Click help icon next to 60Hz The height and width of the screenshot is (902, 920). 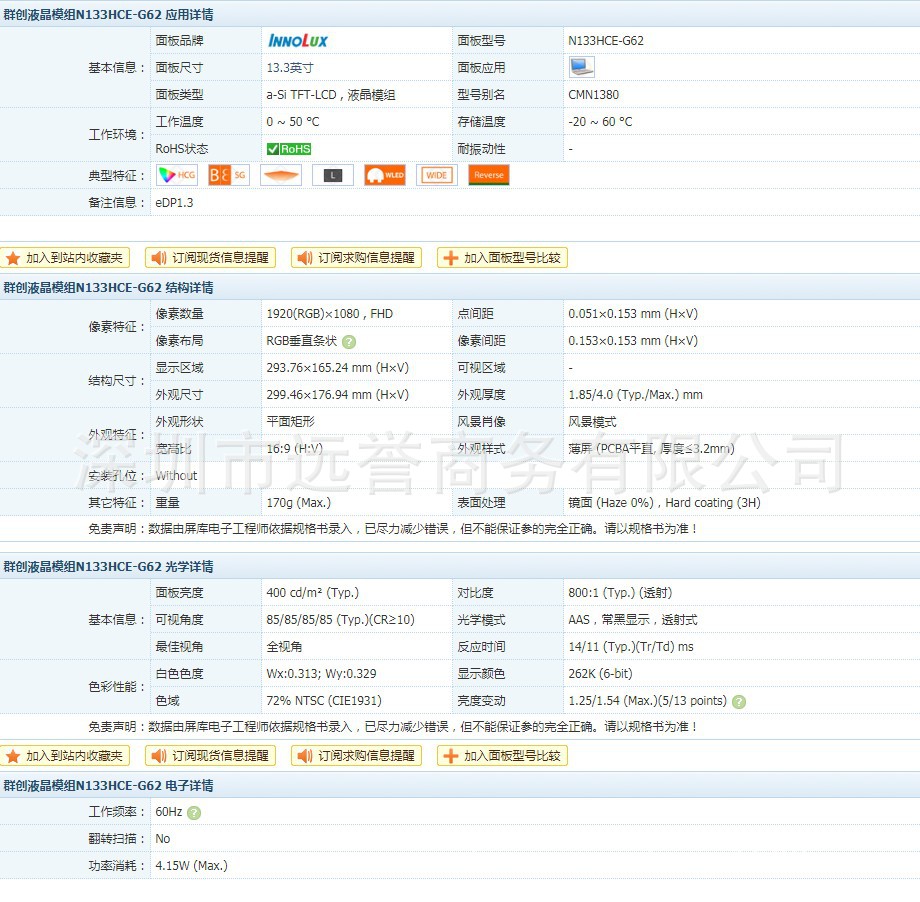[x=194, y=813]
